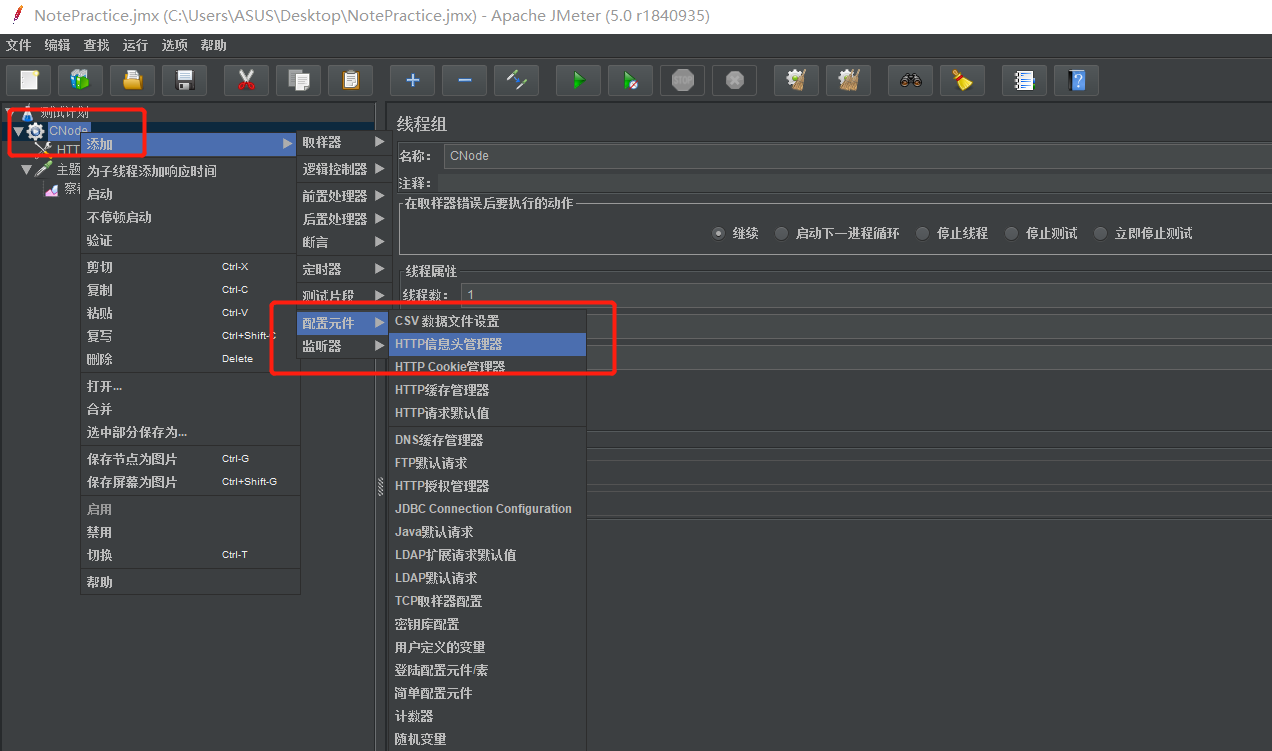Select the 停止线程 radio button

click(x=922, y=233)
